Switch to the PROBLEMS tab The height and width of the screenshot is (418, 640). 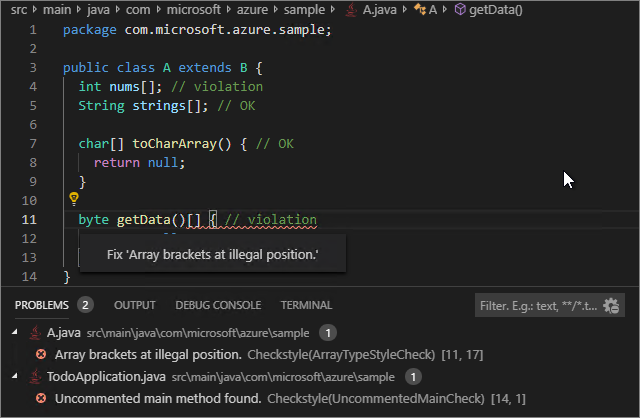coord(42,305)
